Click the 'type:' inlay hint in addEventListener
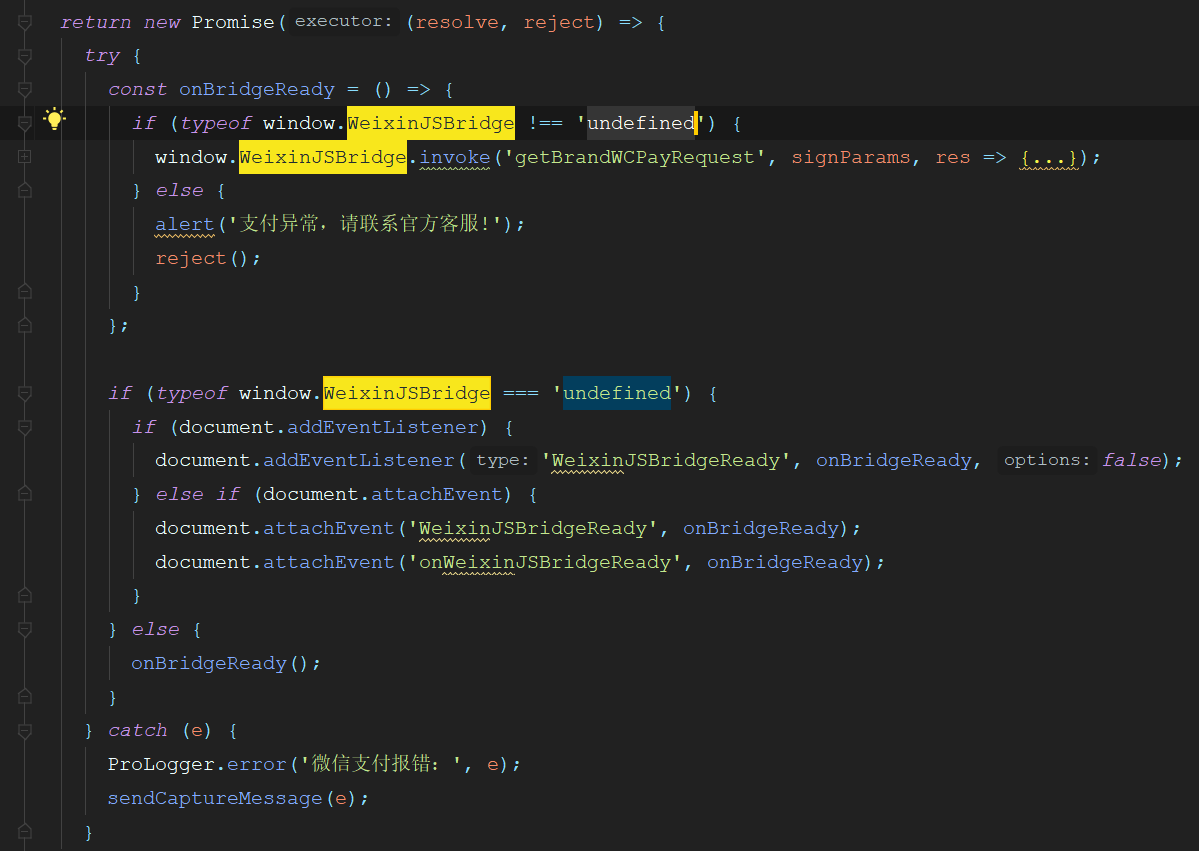The height and width of the screenshot is (851, 1199). tap(502, 460)
